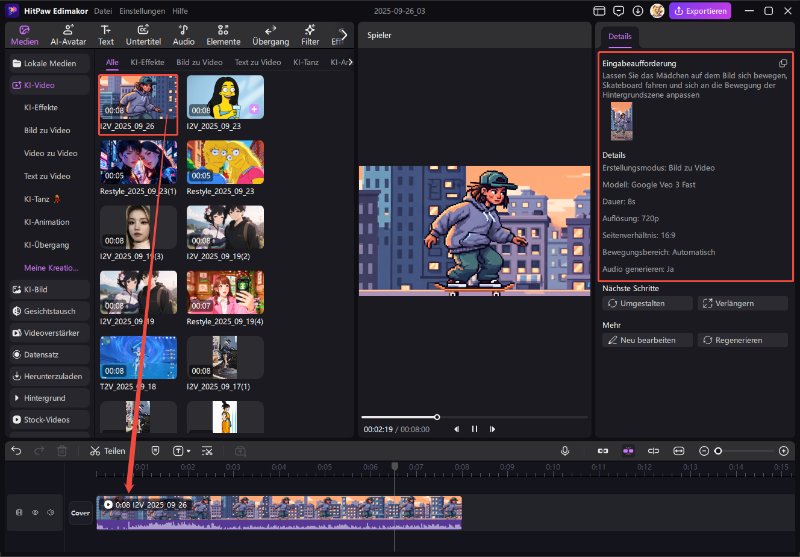The height and width of the screenshot is (557, 800).
Task: Select Video zu Video in sidebar
Action: pos(50,154)
